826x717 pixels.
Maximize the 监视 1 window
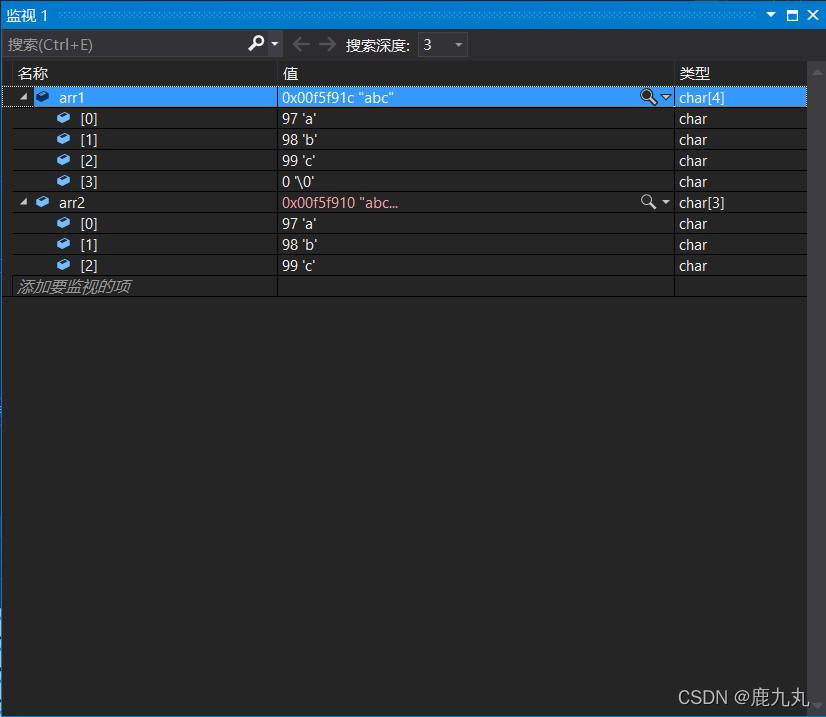point(792,15)
